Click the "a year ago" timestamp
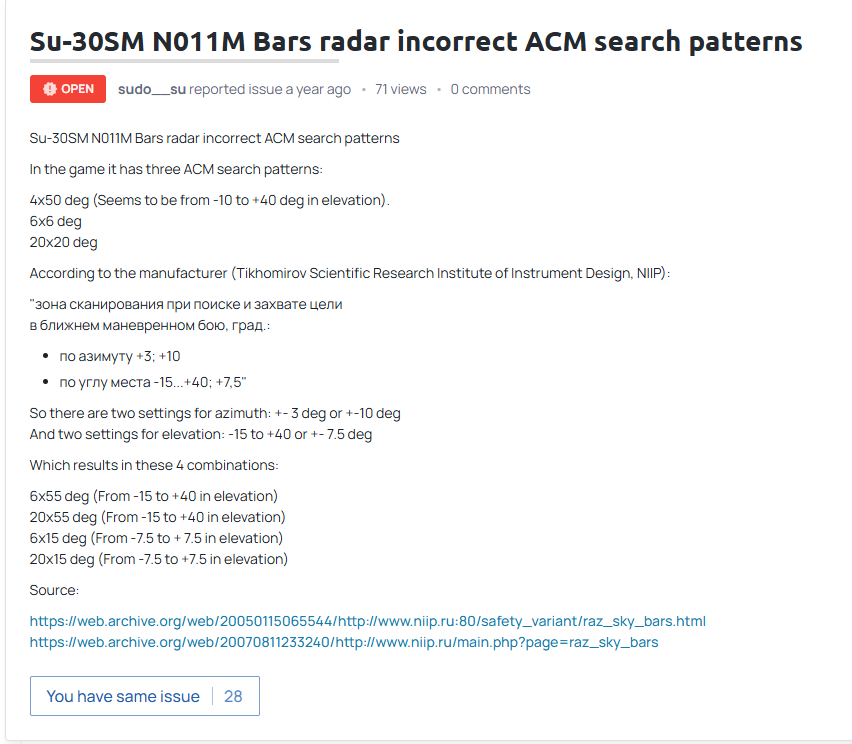852x744 pixels. 318,89
